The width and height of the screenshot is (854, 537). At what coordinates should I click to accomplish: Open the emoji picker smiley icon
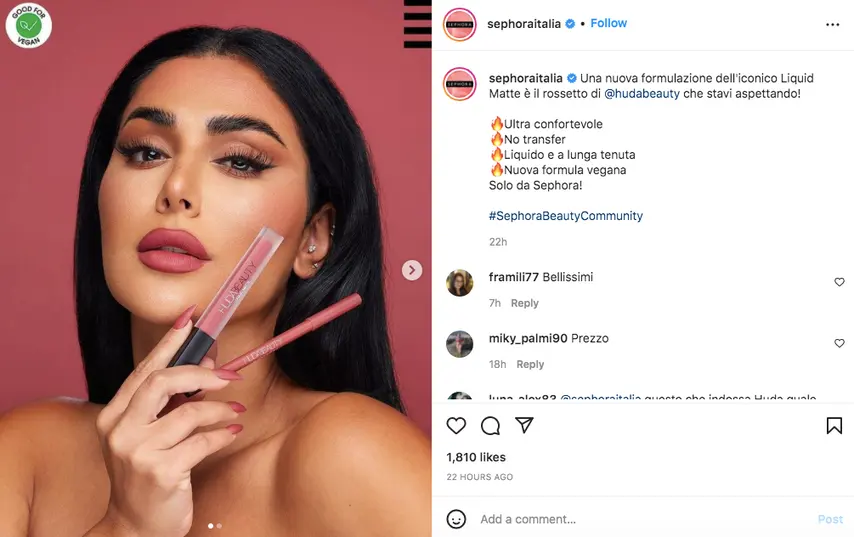coord(456,519)
